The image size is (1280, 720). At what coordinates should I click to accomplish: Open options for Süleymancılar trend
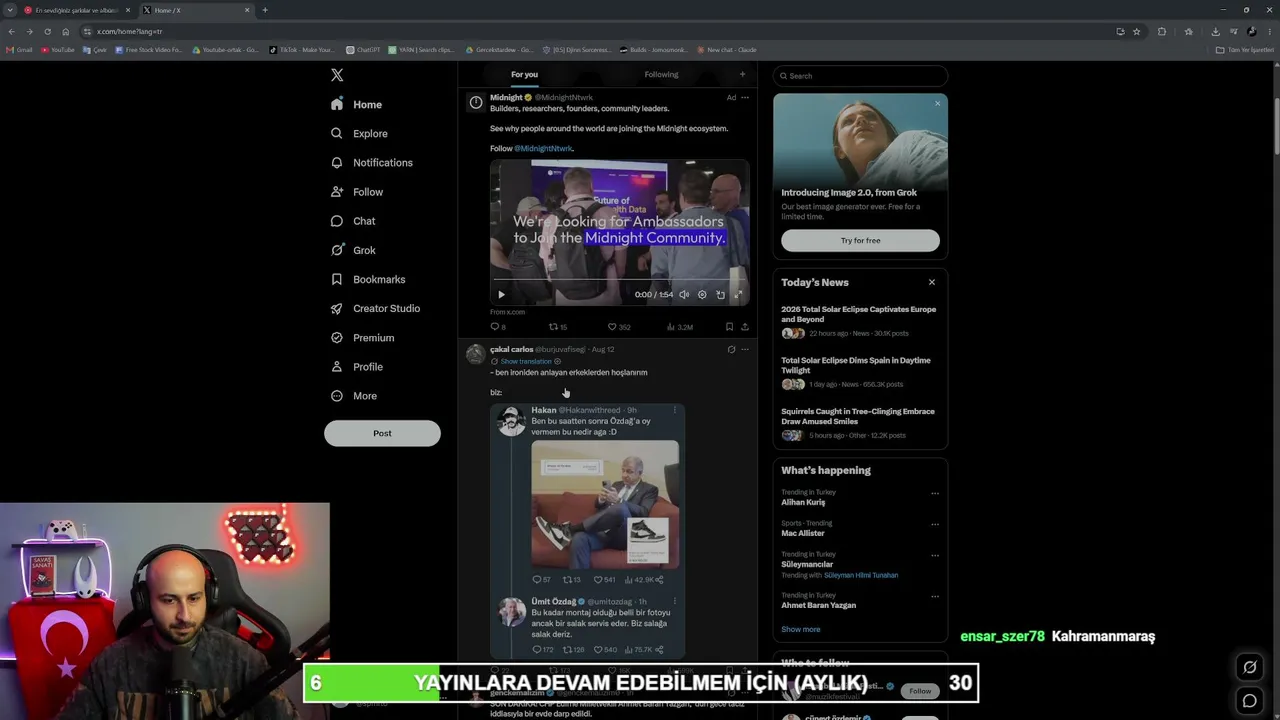coord(935,555)
